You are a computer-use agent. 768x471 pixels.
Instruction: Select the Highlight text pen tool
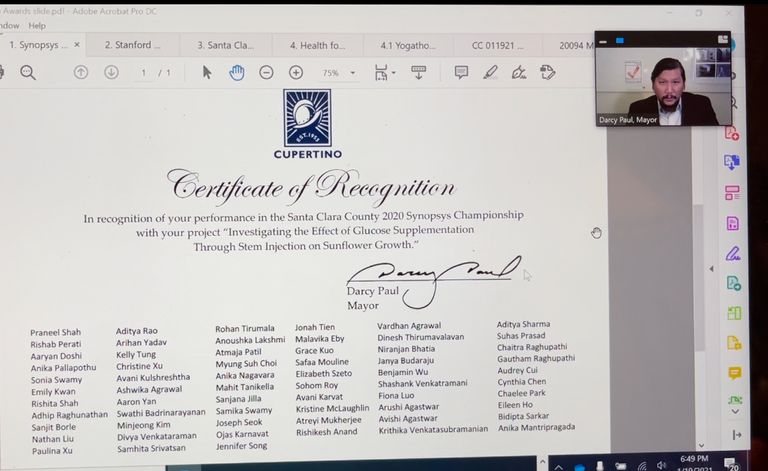[490, 73]
